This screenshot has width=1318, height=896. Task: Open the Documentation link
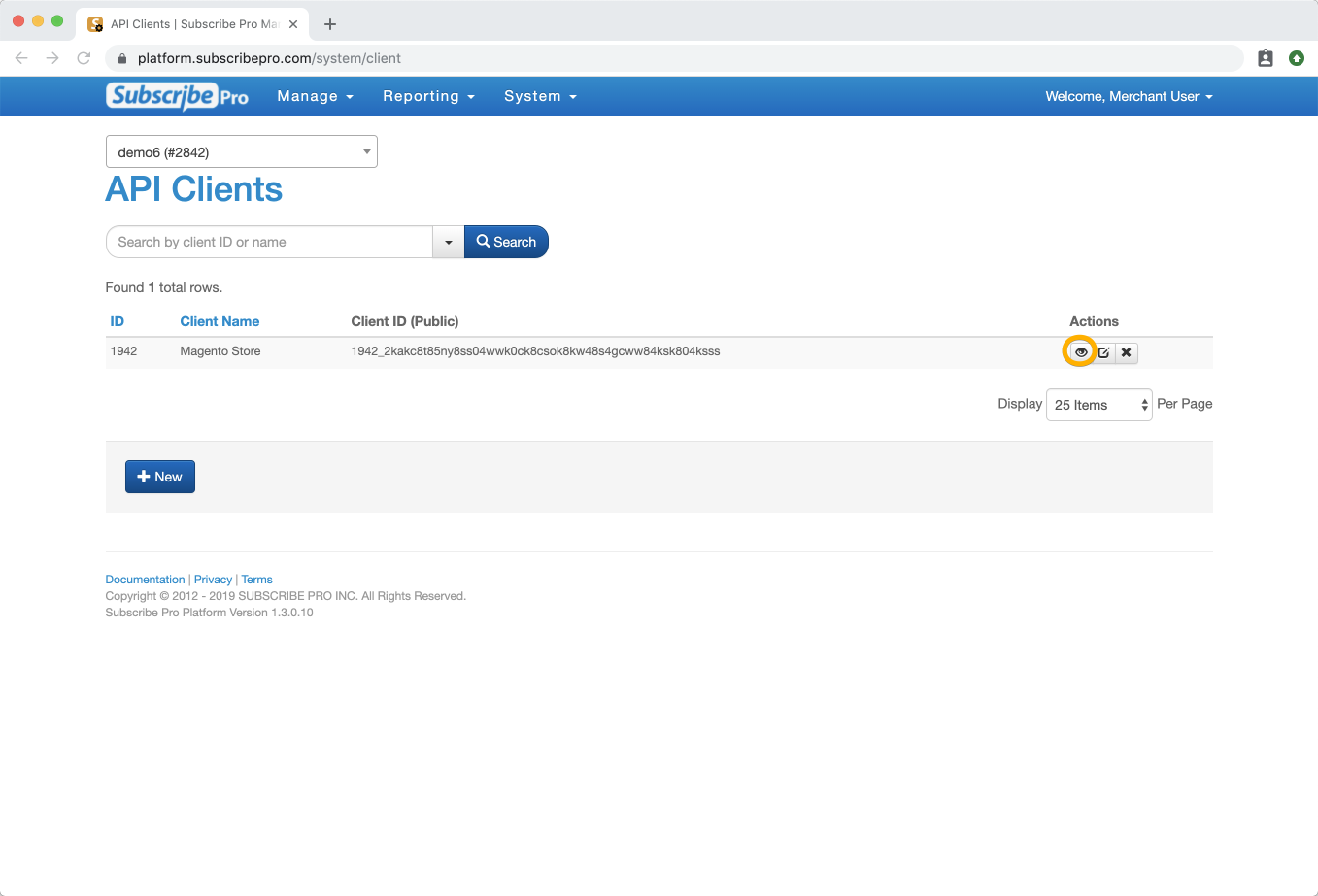[x=145, y=580]
